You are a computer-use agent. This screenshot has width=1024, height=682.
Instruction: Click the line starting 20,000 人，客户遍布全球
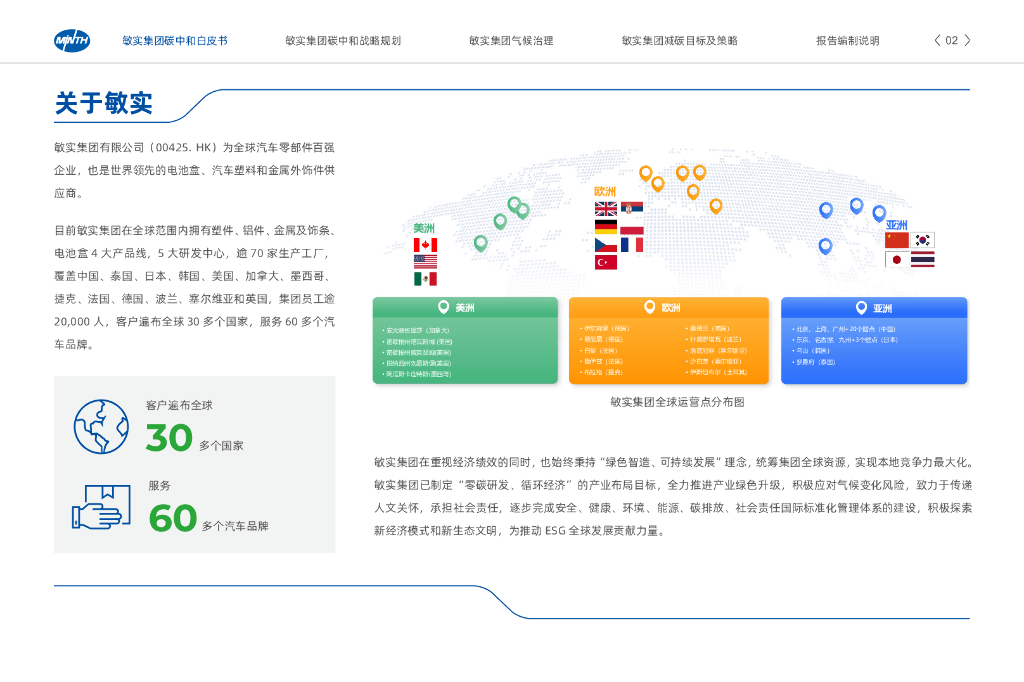click(195, 322)
